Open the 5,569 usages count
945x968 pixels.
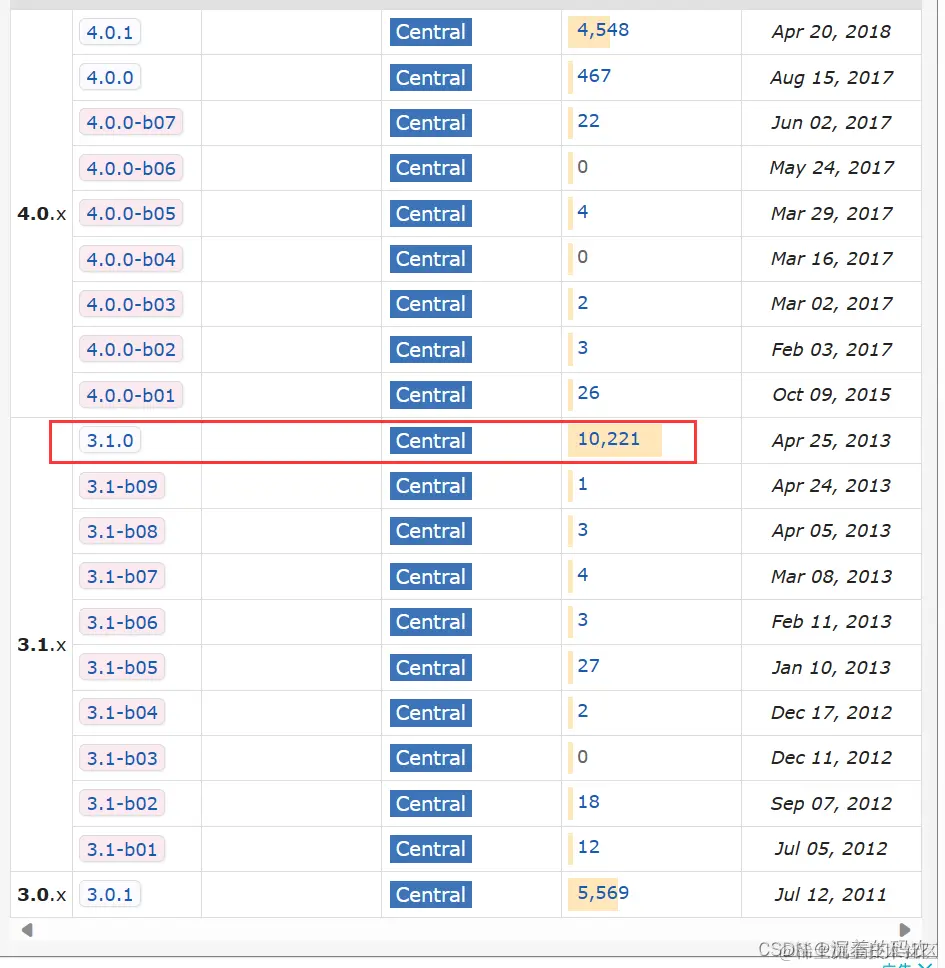[603, 892]
